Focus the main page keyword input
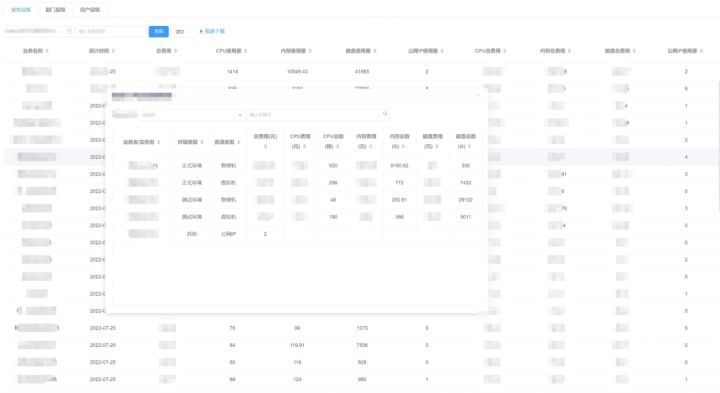This screenshot has height=393, width=720. coord(111,31)
